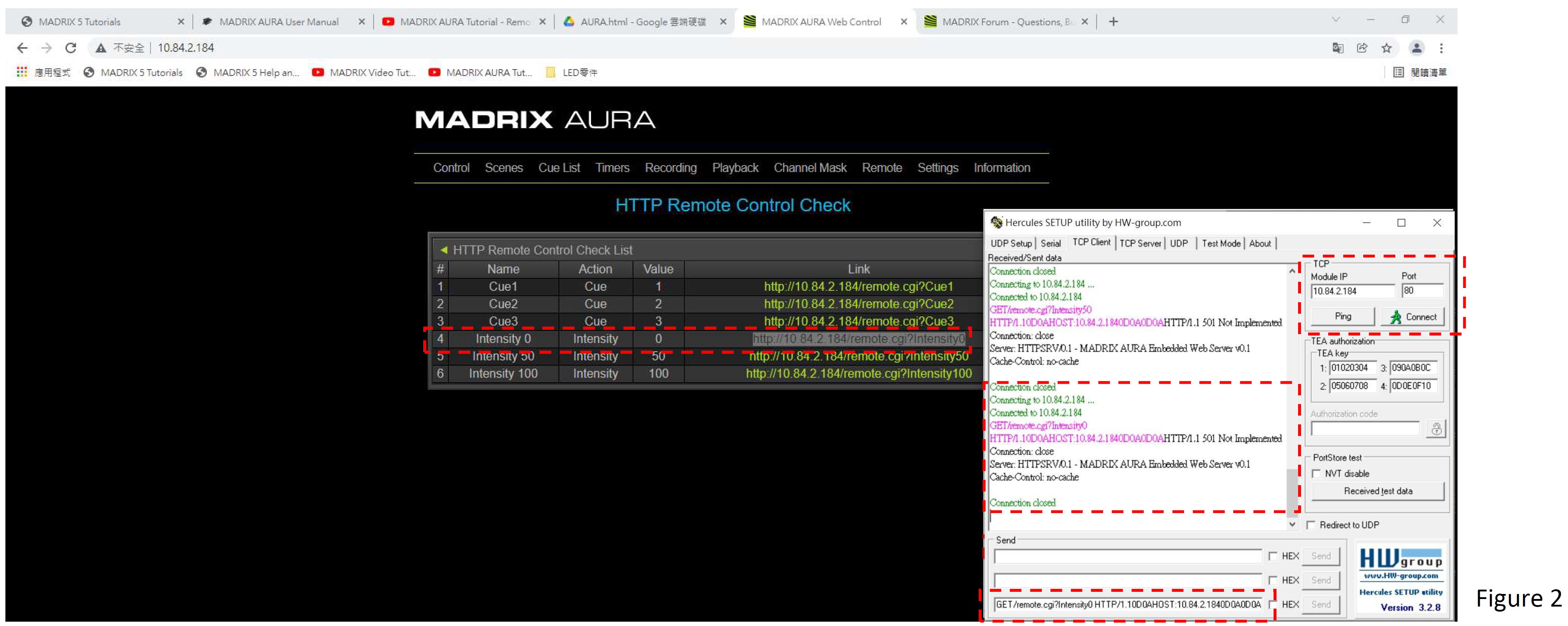This screenshot has height=626, width=1568.
Task: Switch to TCP Server tab in Hercules
Action: (1140, 244)
